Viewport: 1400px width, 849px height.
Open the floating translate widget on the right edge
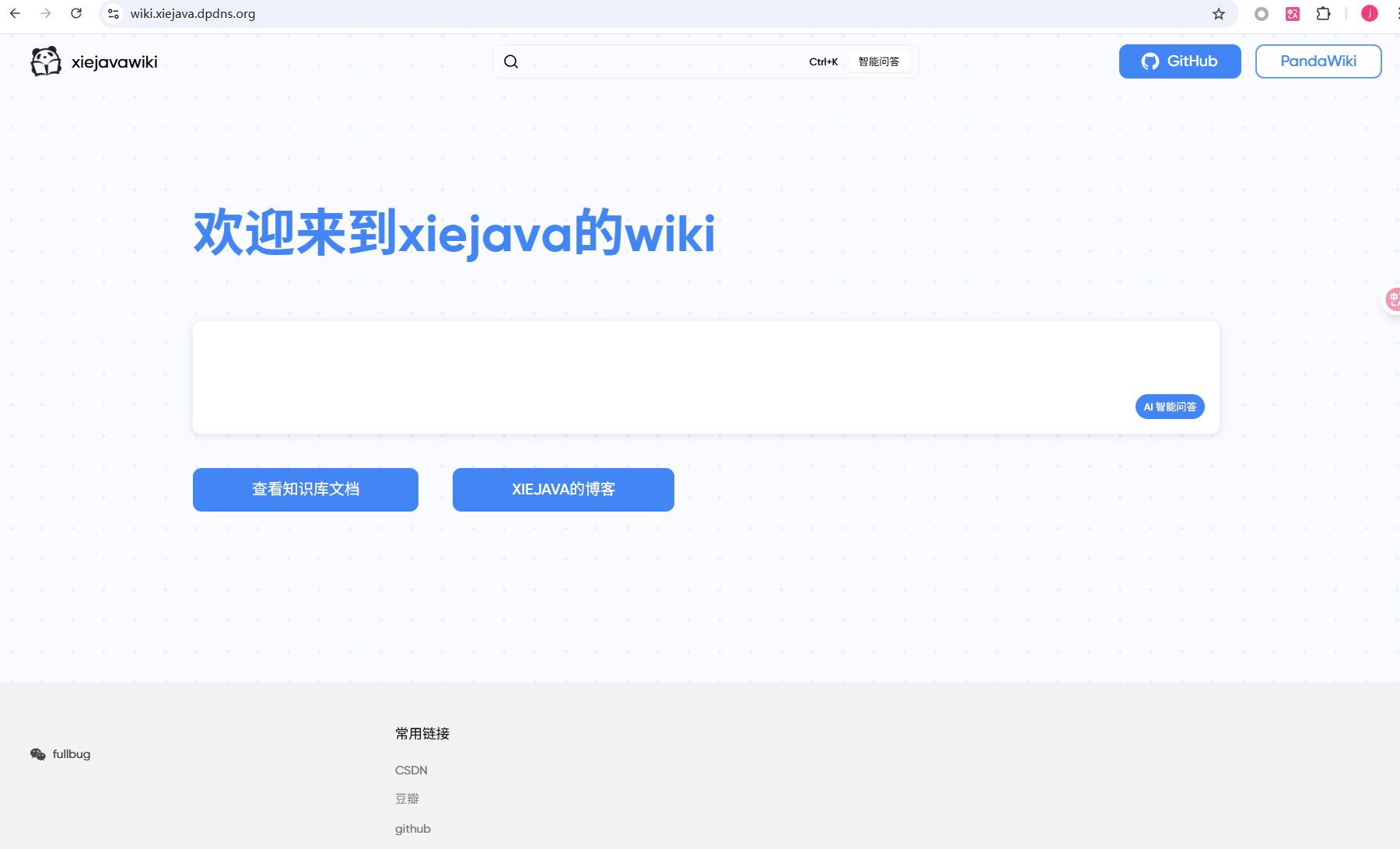1391,299
